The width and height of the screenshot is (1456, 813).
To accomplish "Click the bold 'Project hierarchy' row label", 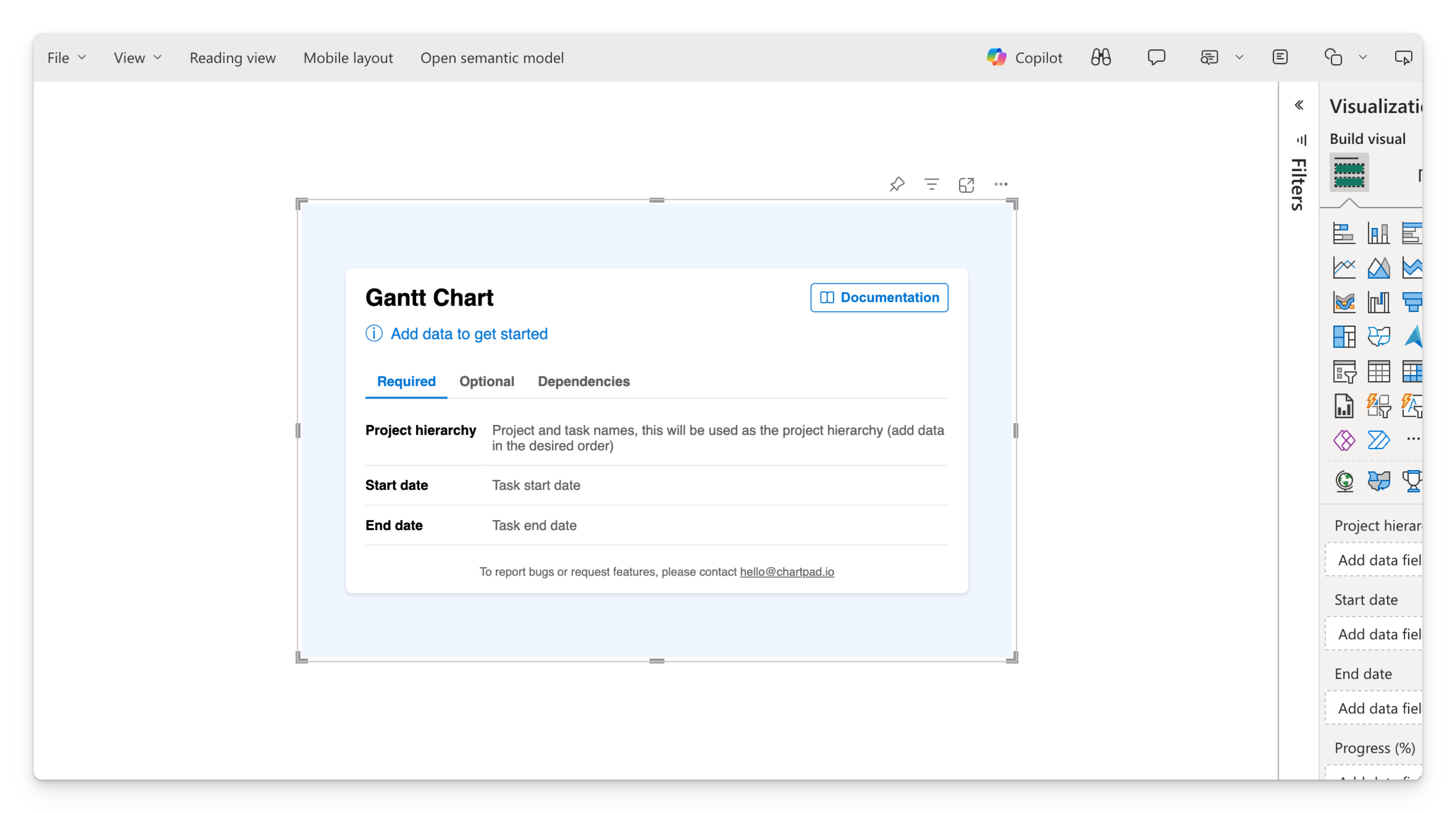I will (x=421, y=430).
